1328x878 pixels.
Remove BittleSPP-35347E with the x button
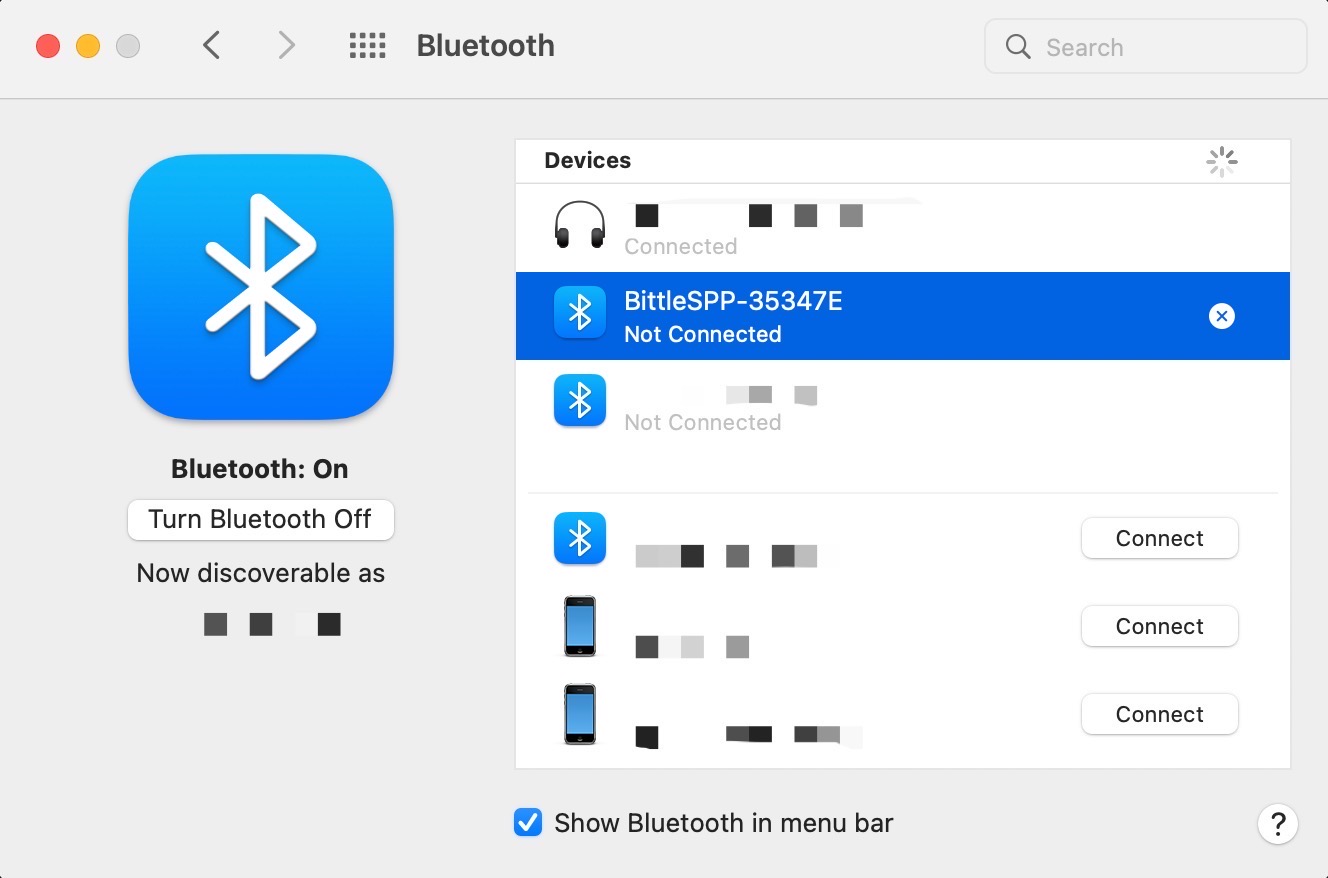(x=1221, y=316)
